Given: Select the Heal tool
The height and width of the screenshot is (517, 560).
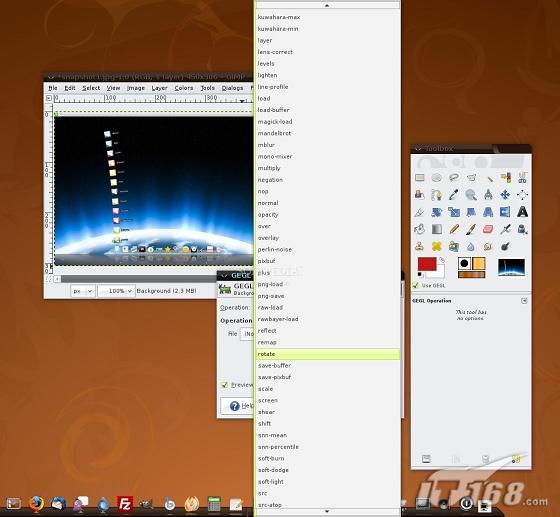Looking at the screenshot, I should click(x=436, y=246).
